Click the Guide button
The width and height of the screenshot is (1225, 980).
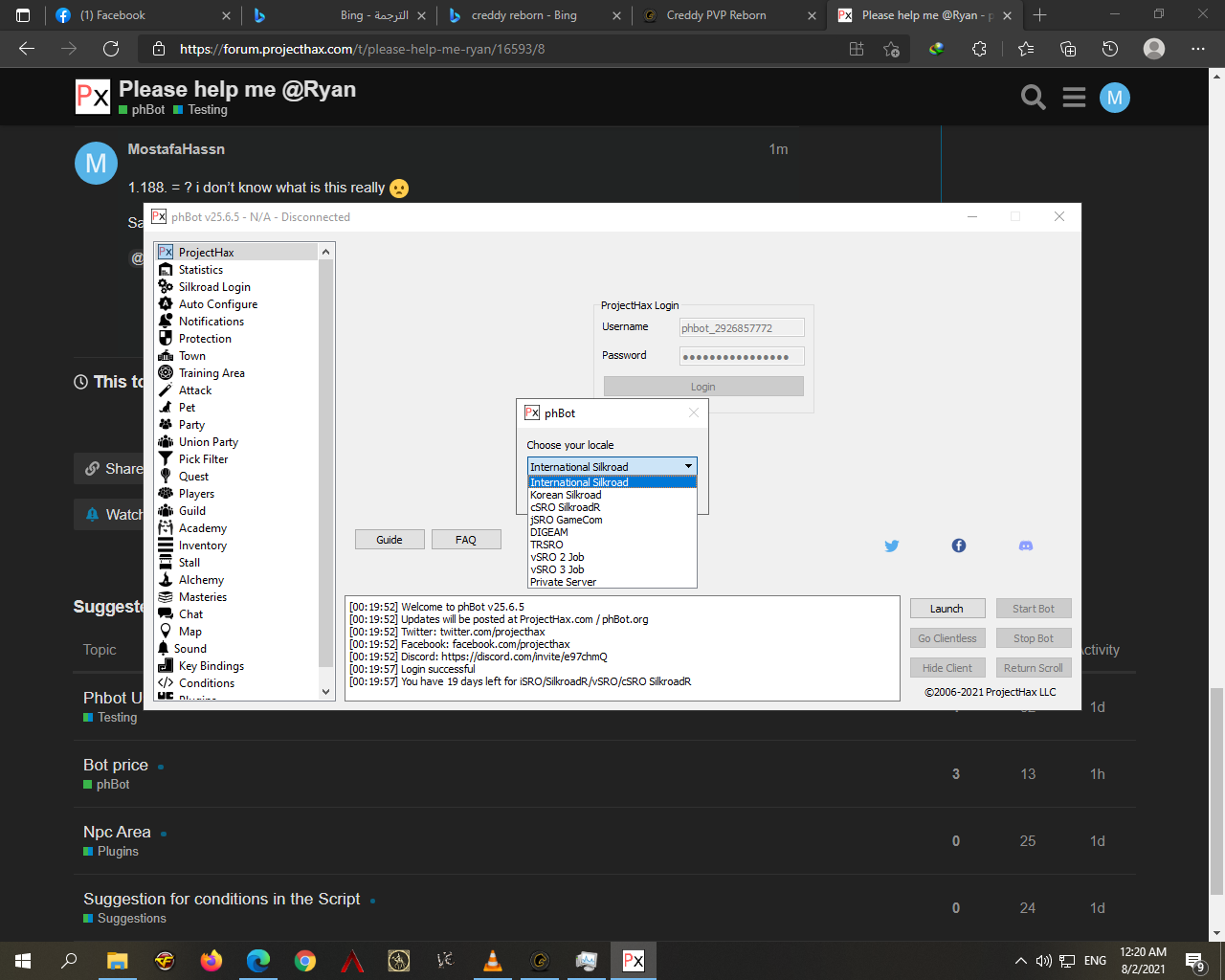pyautogui.click(x=389, y=540)
